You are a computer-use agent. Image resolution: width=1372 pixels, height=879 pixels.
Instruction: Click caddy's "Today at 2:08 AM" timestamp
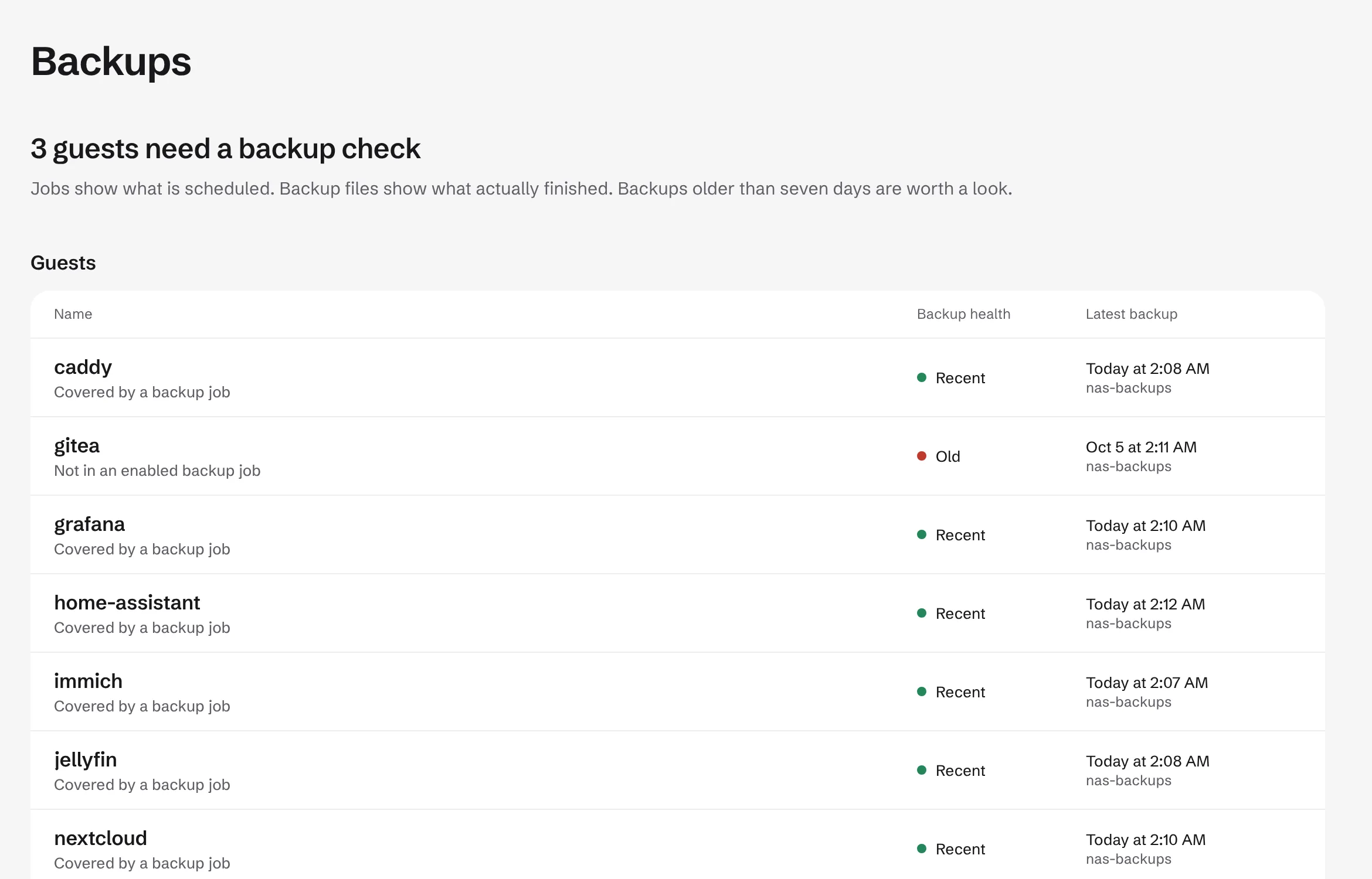coord(1147,369)
